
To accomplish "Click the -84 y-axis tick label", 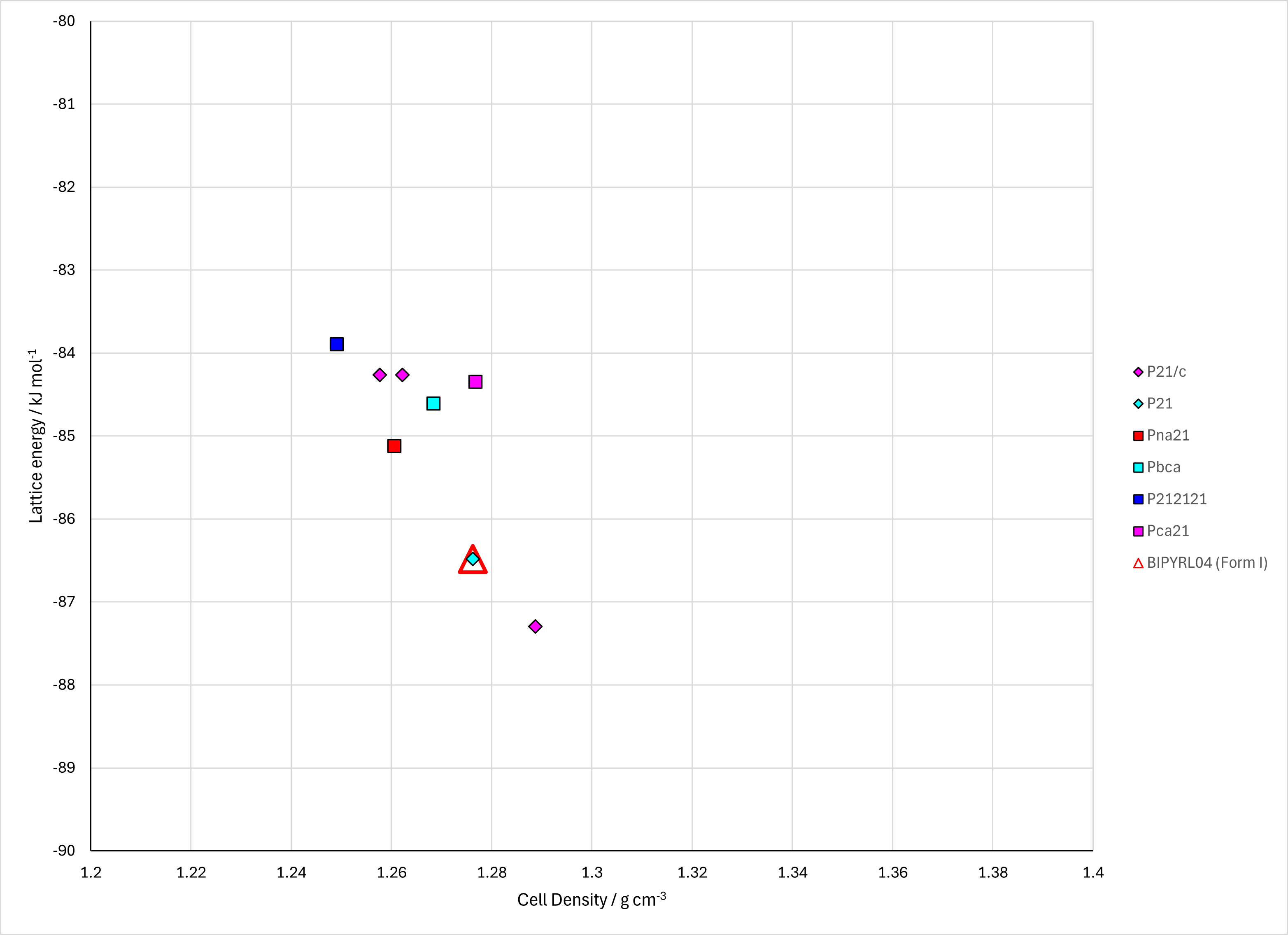I will coord(64,353).
